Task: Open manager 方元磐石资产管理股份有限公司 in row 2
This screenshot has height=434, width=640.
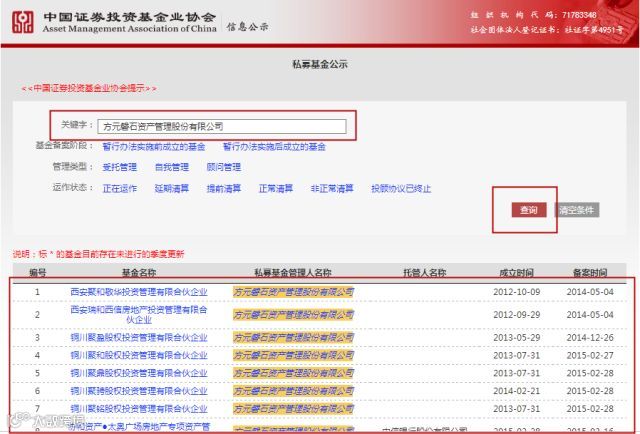Action: click(293, 314)
